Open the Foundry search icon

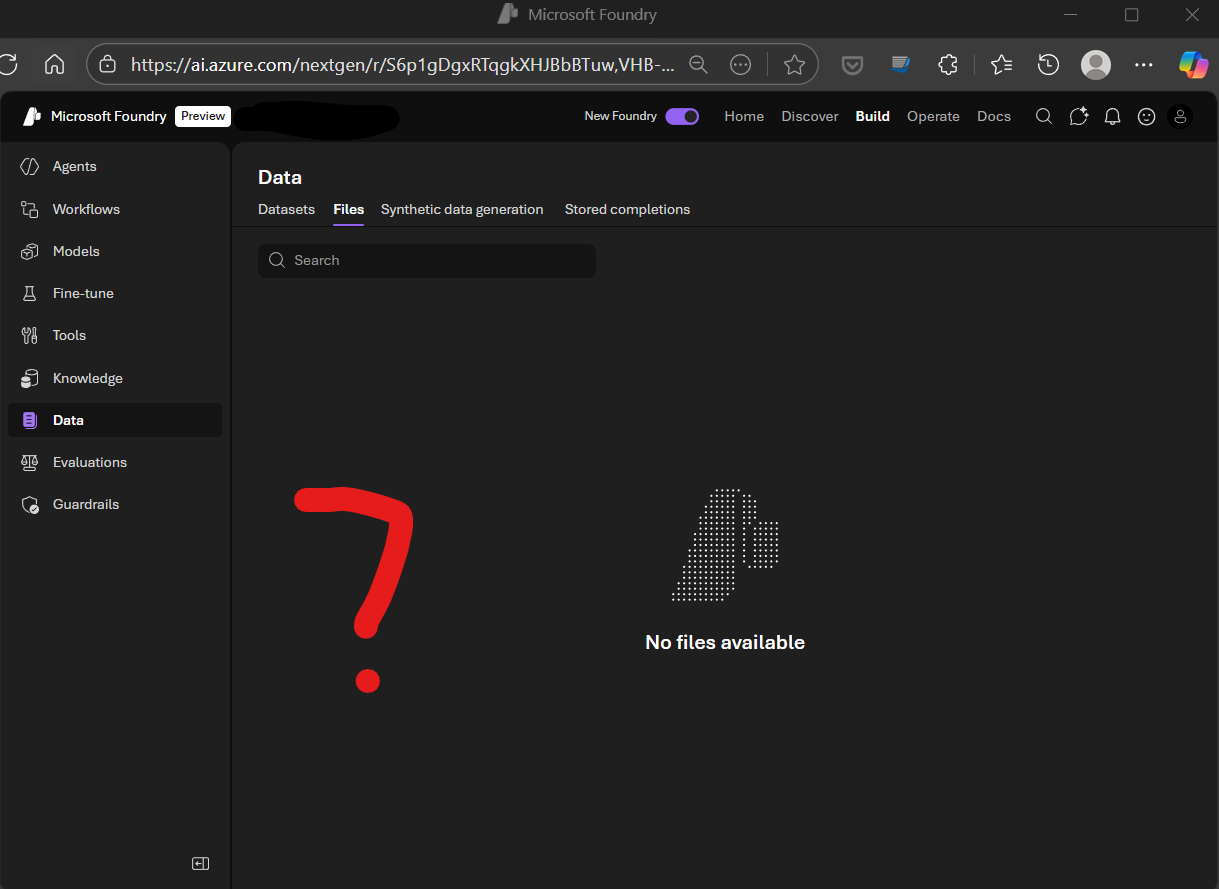point(1043,116)
